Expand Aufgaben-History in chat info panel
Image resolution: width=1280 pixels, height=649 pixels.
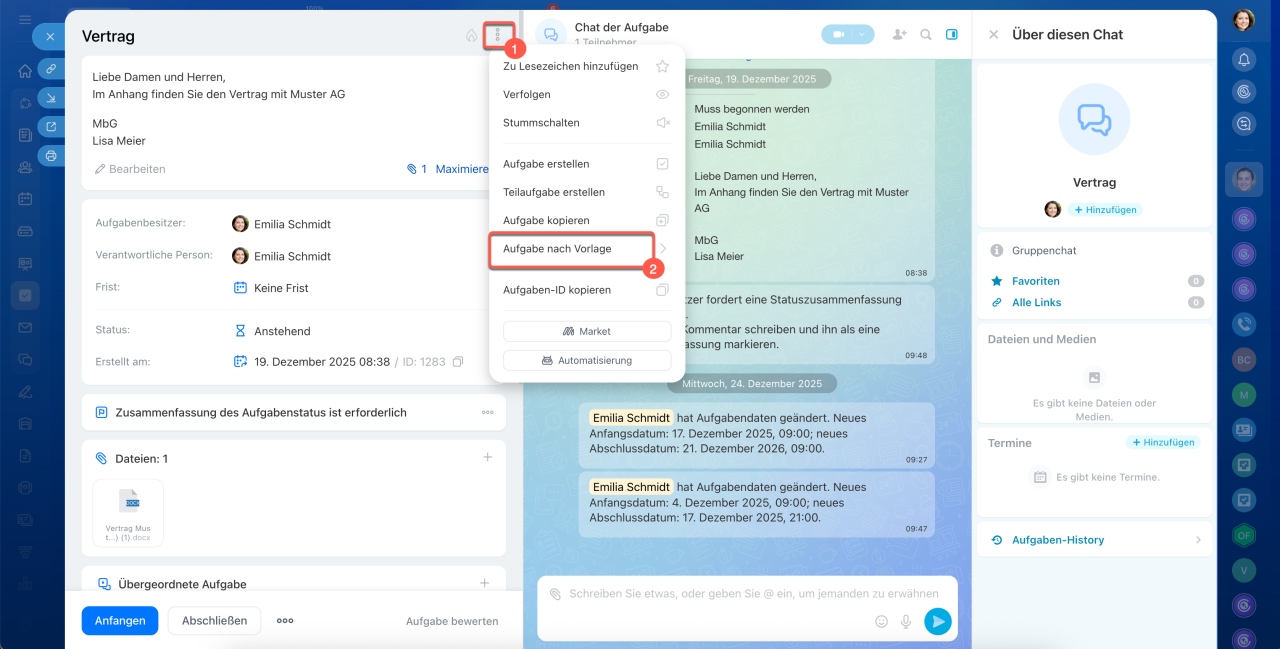[x=1096, y=540]
